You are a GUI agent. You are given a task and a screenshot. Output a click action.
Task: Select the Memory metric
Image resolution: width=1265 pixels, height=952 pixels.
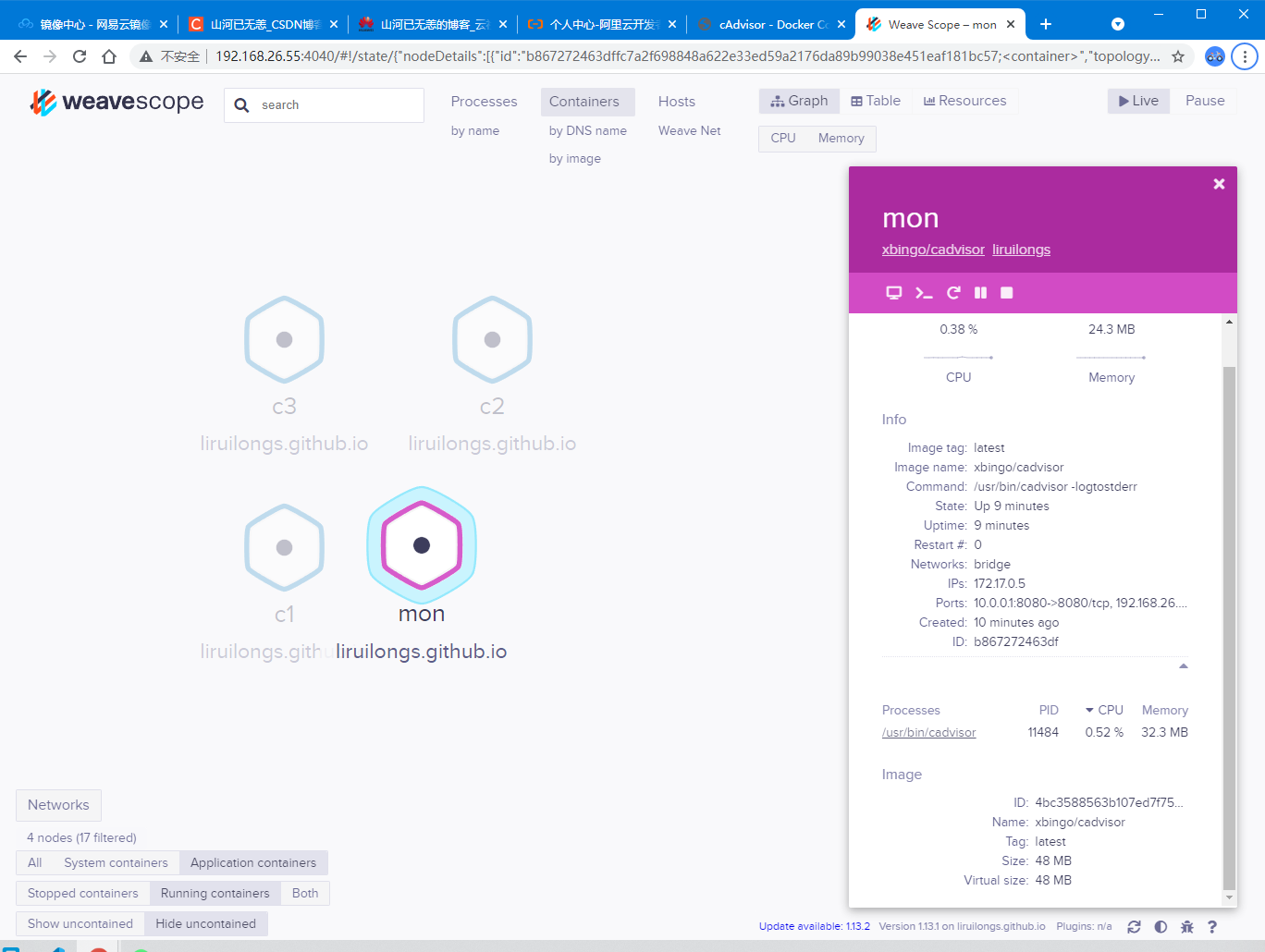(841, 138)
